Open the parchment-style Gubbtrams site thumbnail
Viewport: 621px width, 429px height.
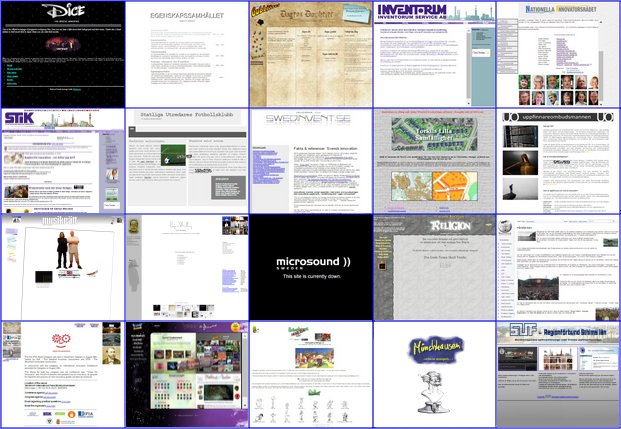click(311, 54)
